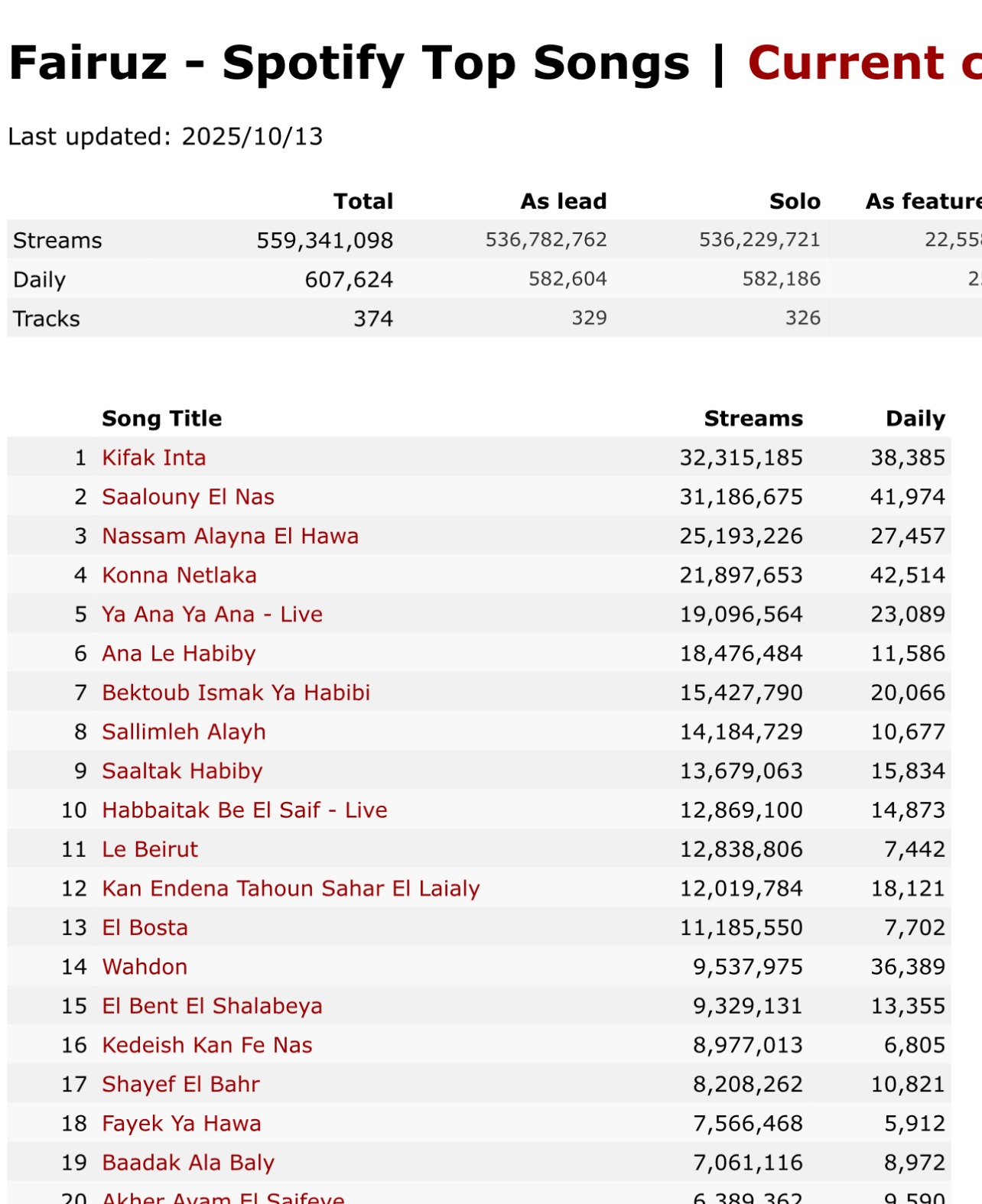Image resolution: width=982 pixels, height=1204 pixels.
Task: Open El Bent El Shalabeya link
Action: [x=212, y=1006]
